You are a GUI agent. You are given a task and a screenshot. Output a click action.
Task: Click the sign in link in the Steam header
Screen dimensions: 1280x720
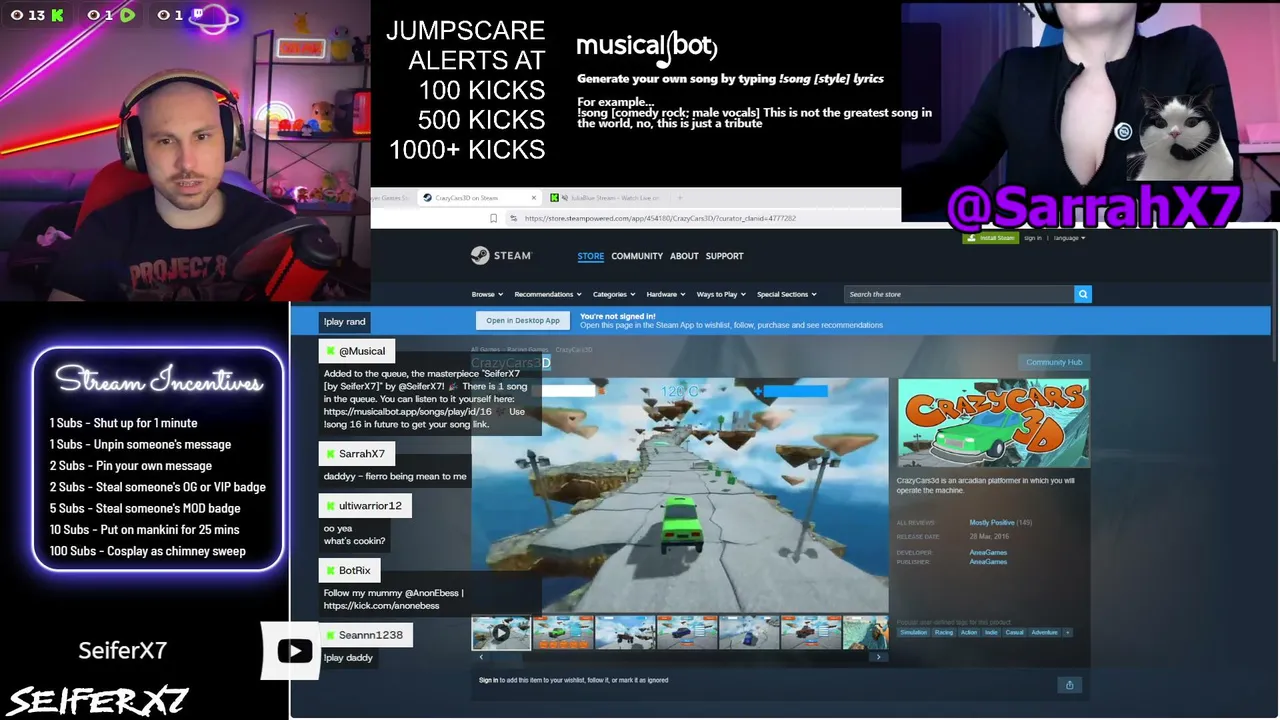pos(1033,238)
